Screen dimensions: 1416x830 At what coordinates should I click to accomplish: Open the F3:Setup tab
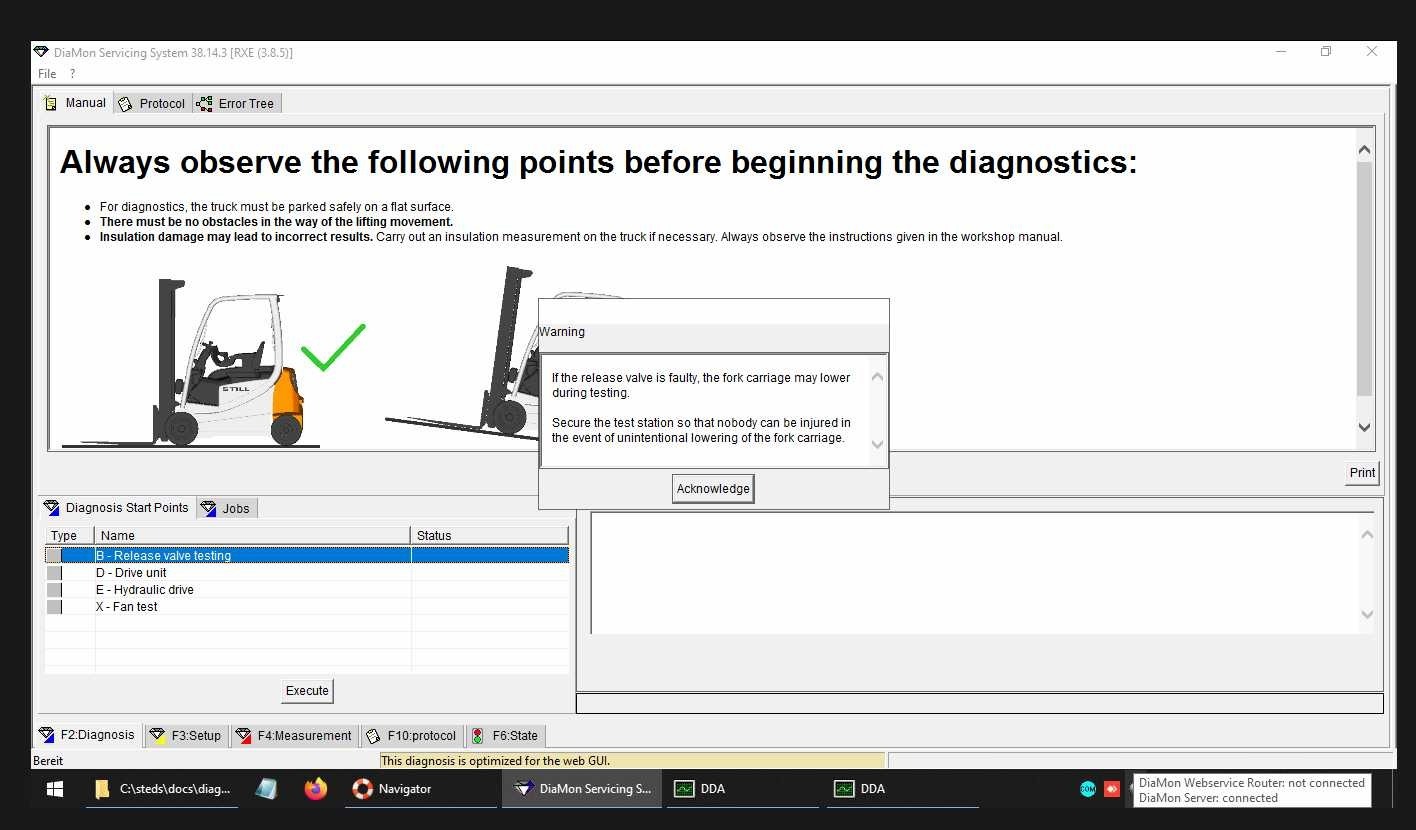click(x=186, y=735)
